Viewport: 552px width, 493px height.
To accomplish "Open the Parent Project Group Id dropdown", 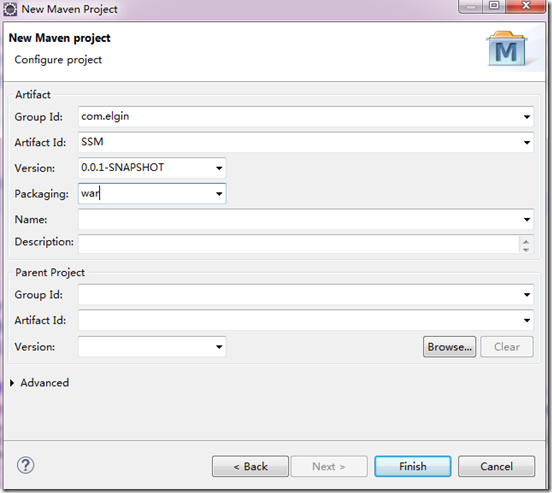I will coord(527,295).
